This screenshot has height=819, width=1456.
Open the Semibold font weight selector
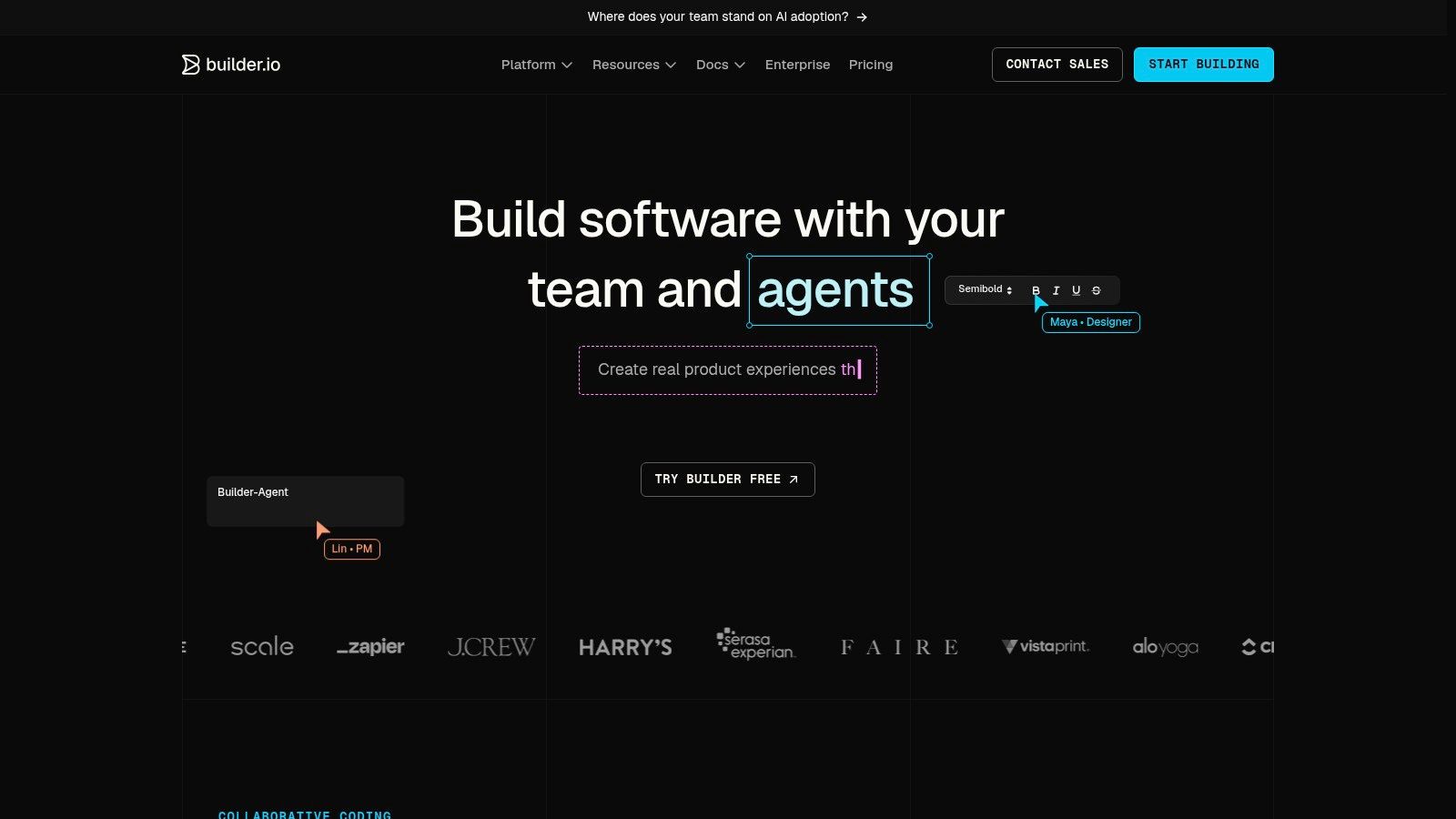(x=986, y=289)
